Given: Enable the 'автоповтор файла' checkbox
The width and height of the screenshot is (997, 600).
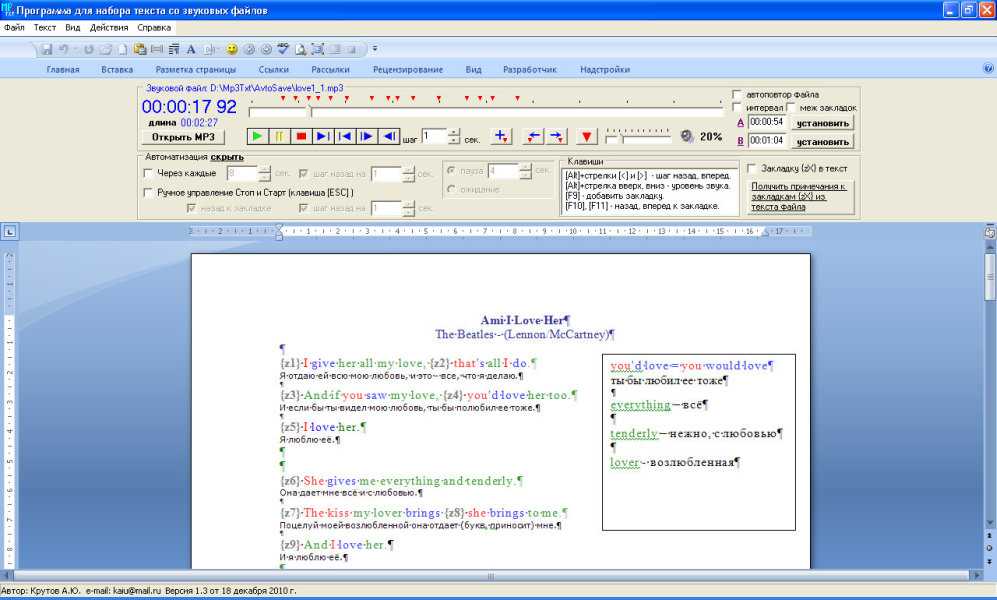Looking at the screenshot, I should click(x=737, y=94).
